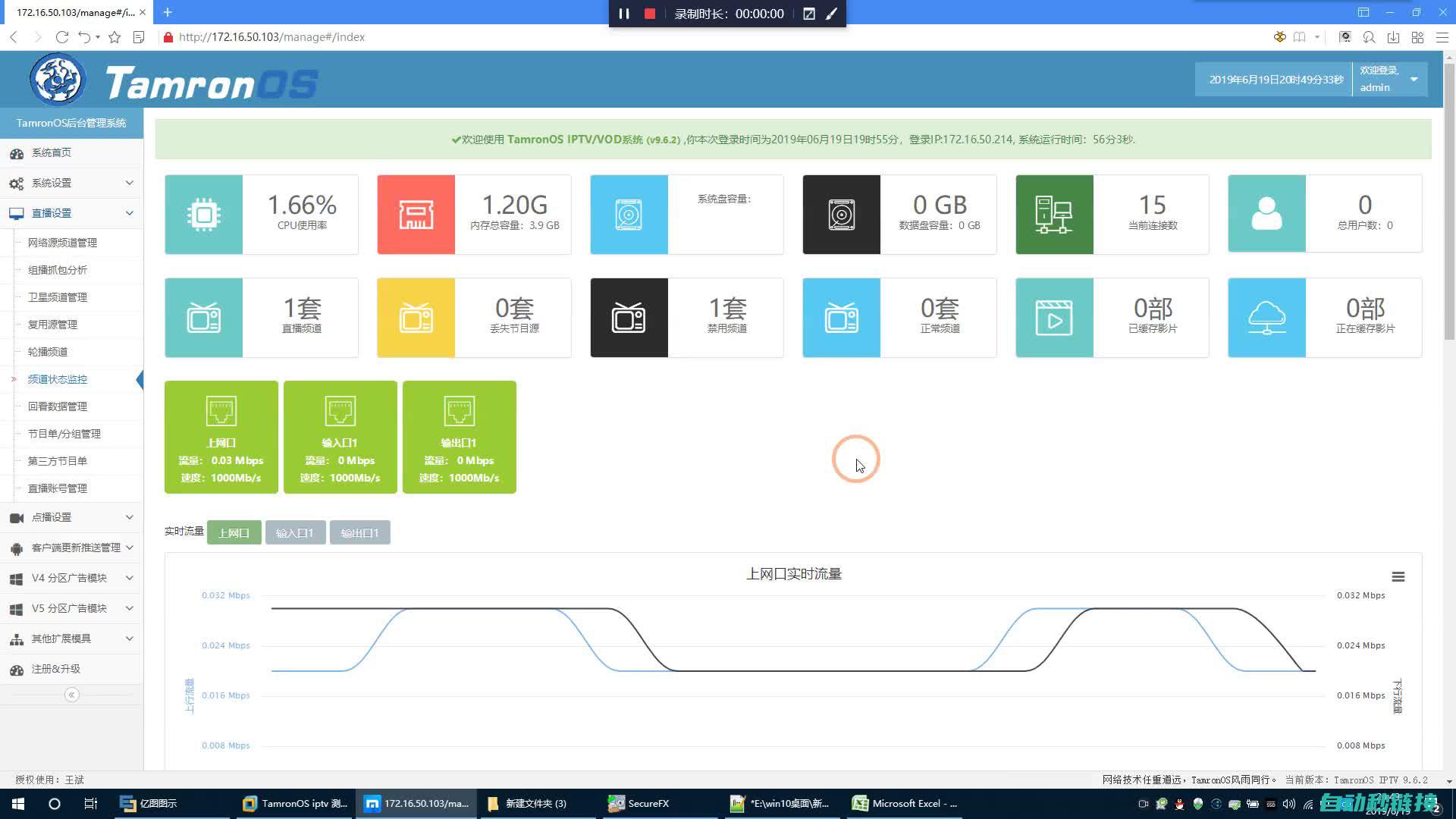Viewport: 1456px width, 819px height.
Task: Pause the screen recording
Action: pyautogui.click(x=624, y=14)
